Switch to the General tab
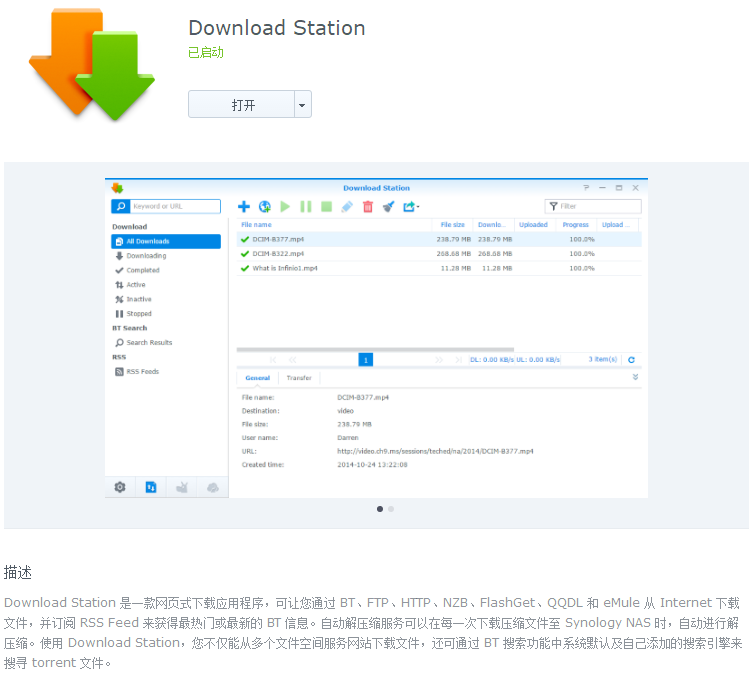 click(257, 378)
